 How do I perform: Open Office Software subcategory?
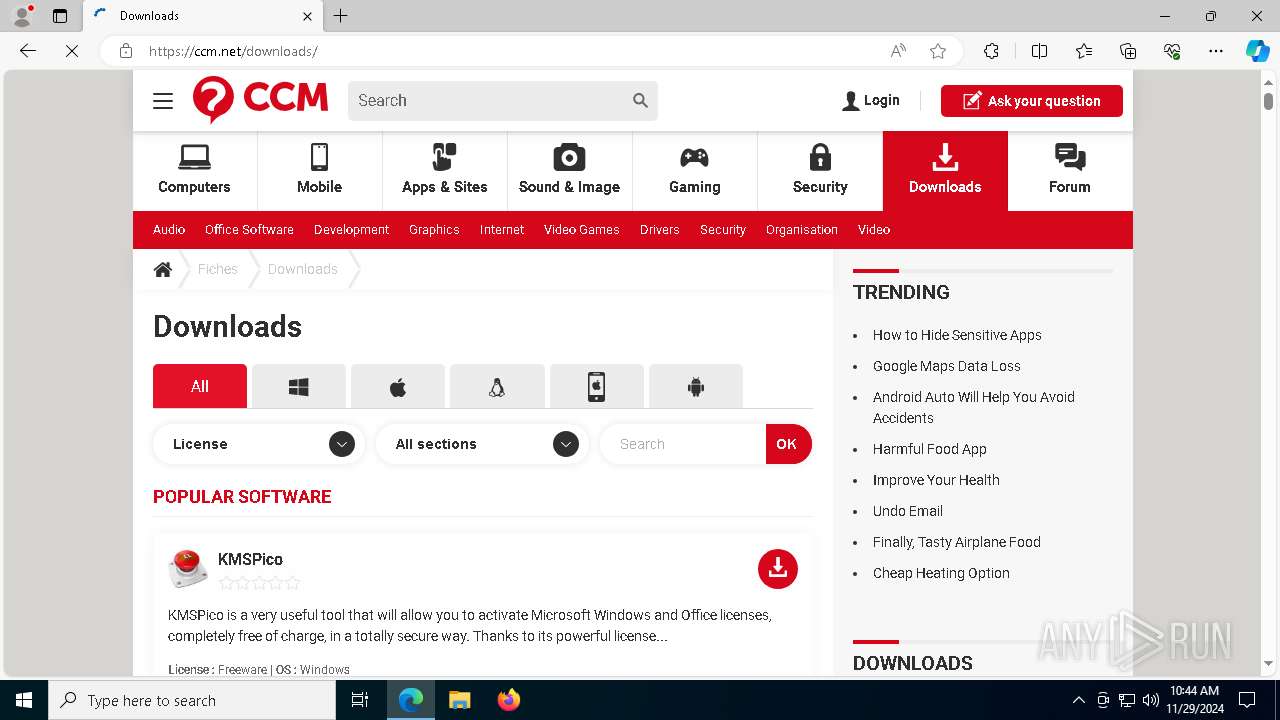click(x=249, y=230)
